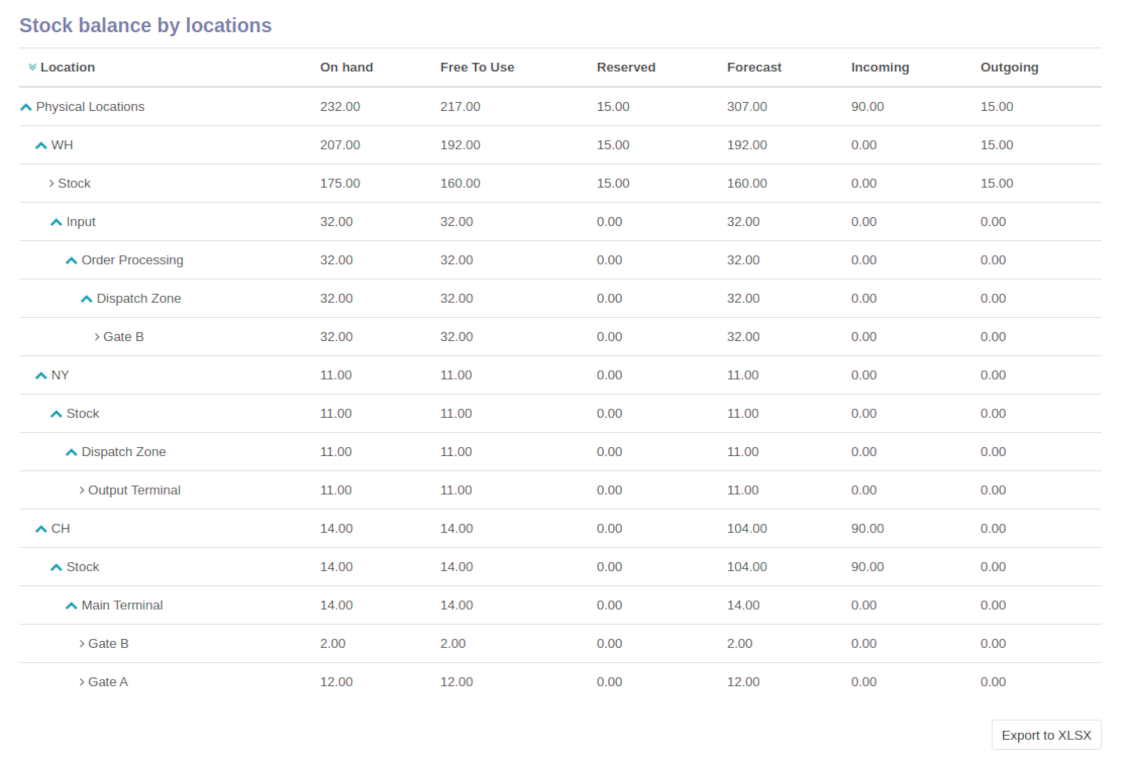Collapse Dispatch Zone under Order Processing
The height and width of the screenshot is (765, 1130).
pos(86,299)
